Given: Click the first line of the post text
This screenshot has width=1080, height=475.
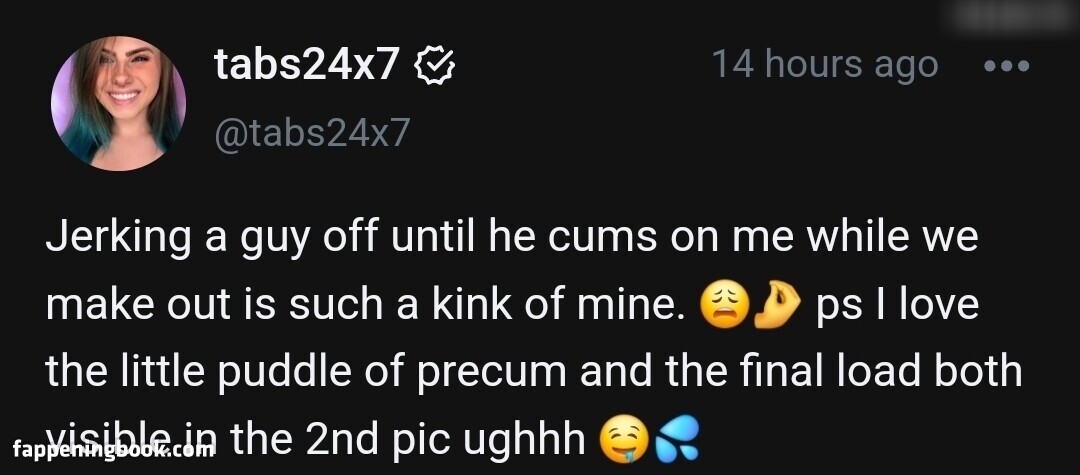Looking at the screenshot, I should coord(512,238).
